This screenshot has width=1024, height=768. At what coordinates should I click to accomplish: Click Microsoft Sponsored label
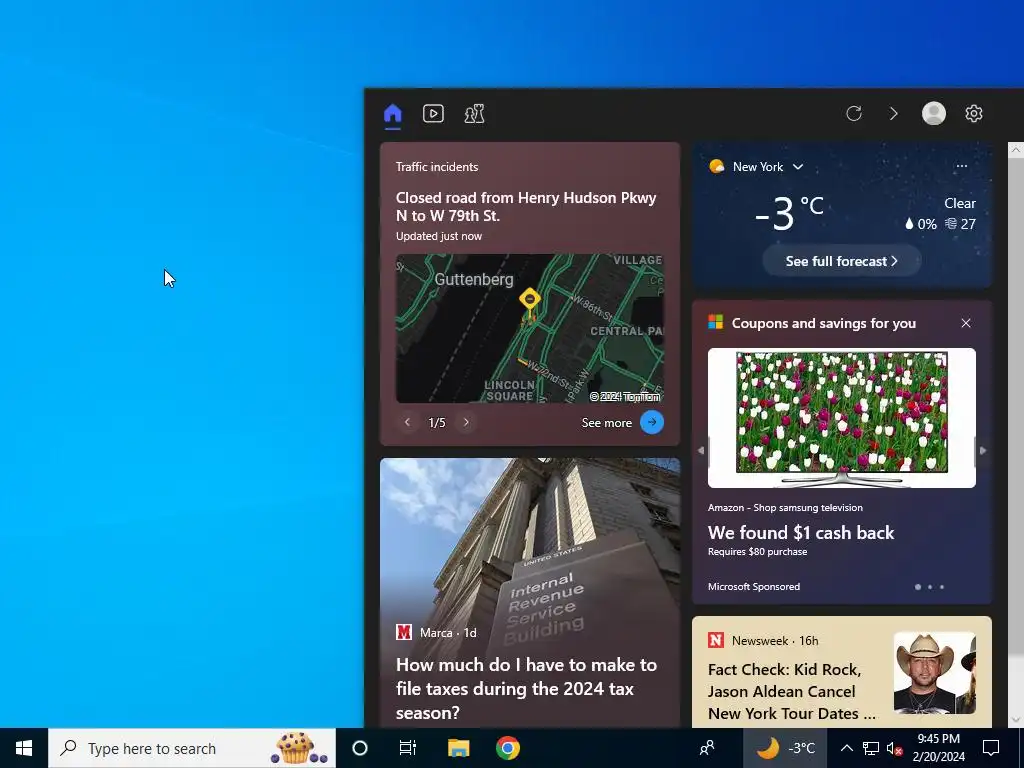[x=754, y=586]
